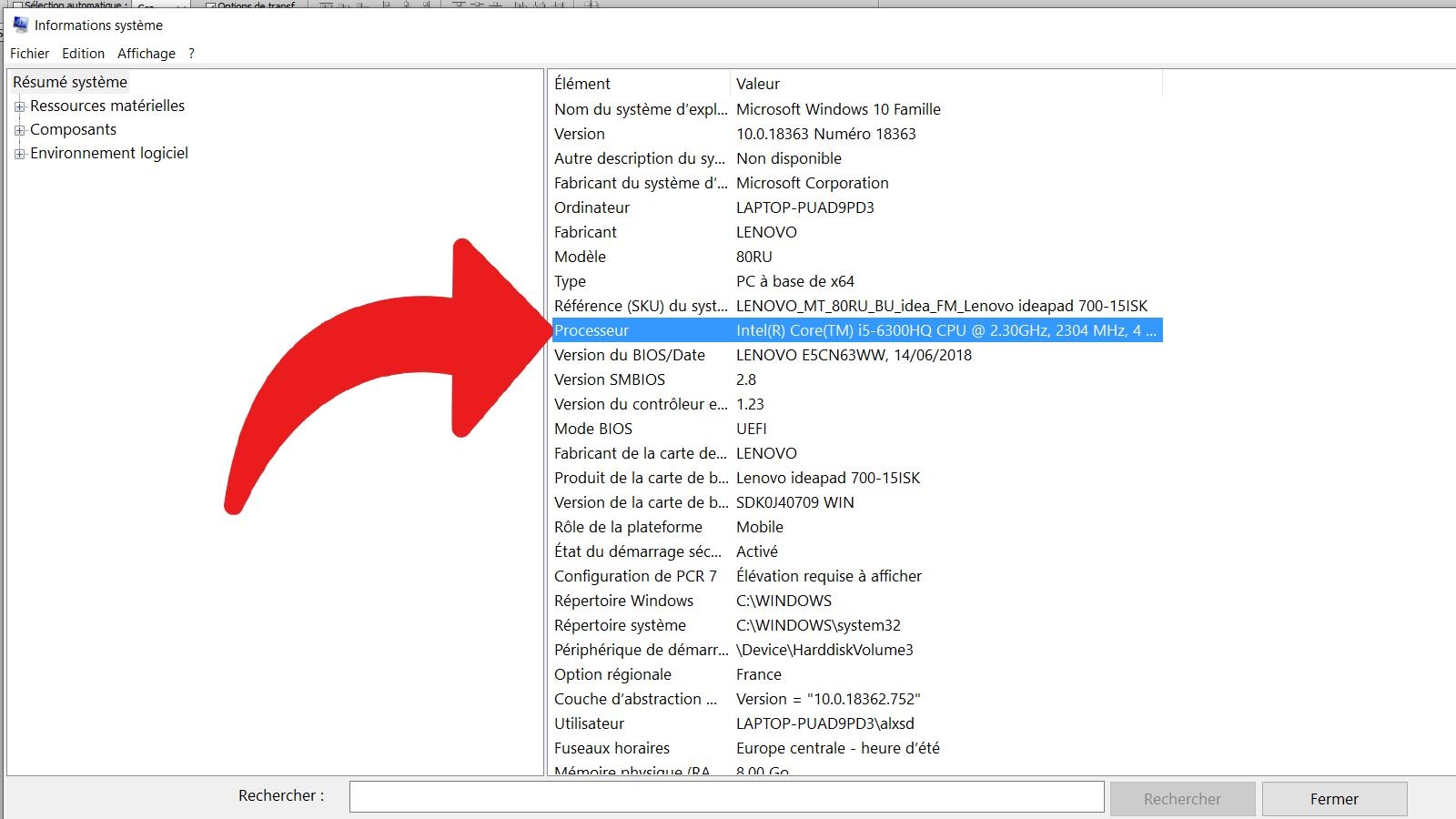Select the Option régionale row
Viewport: 1456px width, 819px height.
pos(855,674)
